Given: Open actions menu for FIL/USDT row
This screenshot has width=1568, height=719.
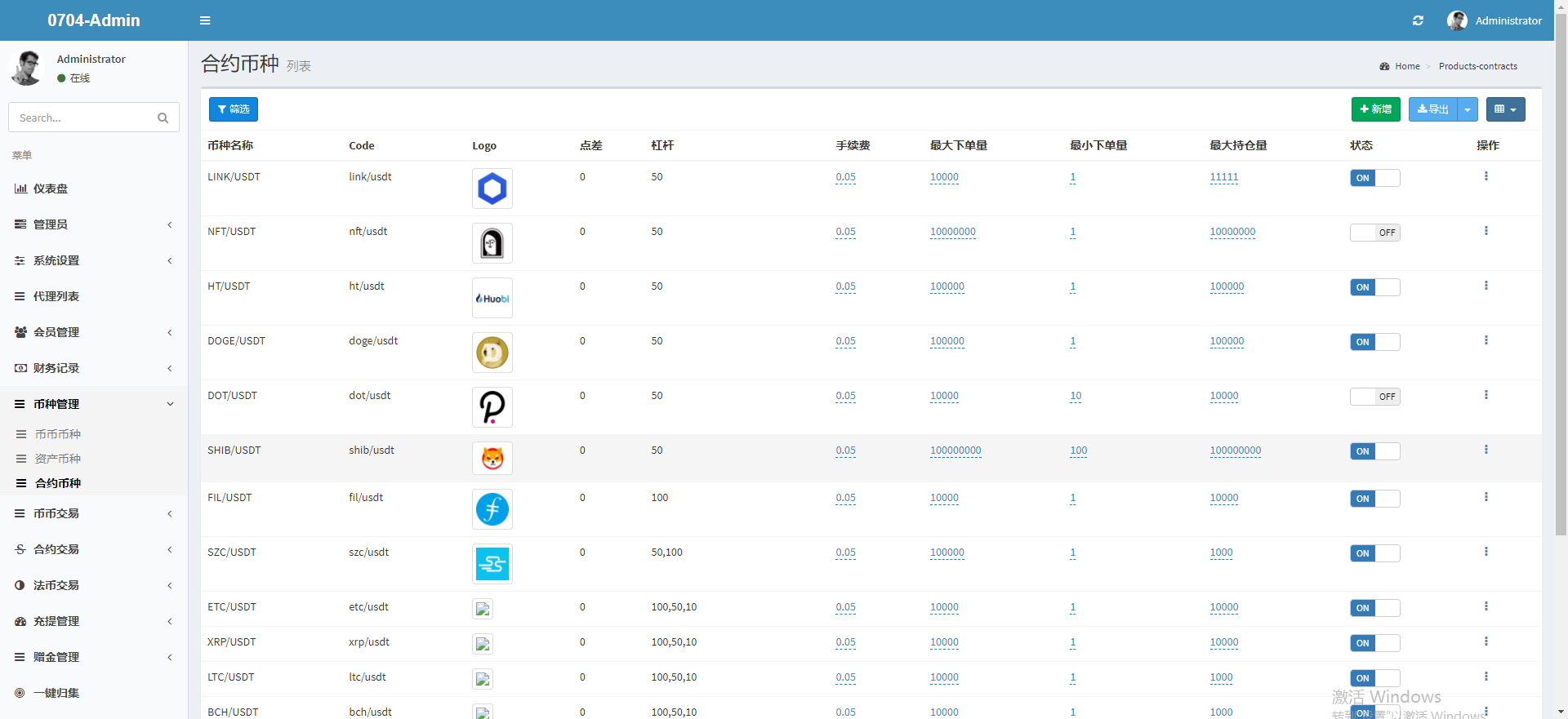Looking at the screenshot, I should point(1486,497).
